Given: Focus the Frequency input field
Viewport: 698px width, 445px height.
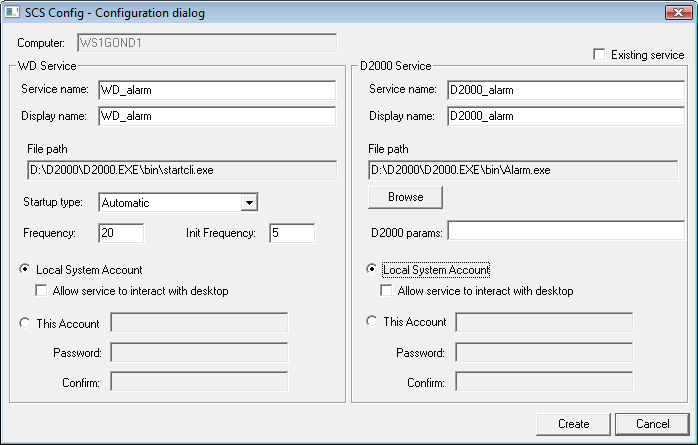Looking at the screenshot, I should [x=121, y=233].
